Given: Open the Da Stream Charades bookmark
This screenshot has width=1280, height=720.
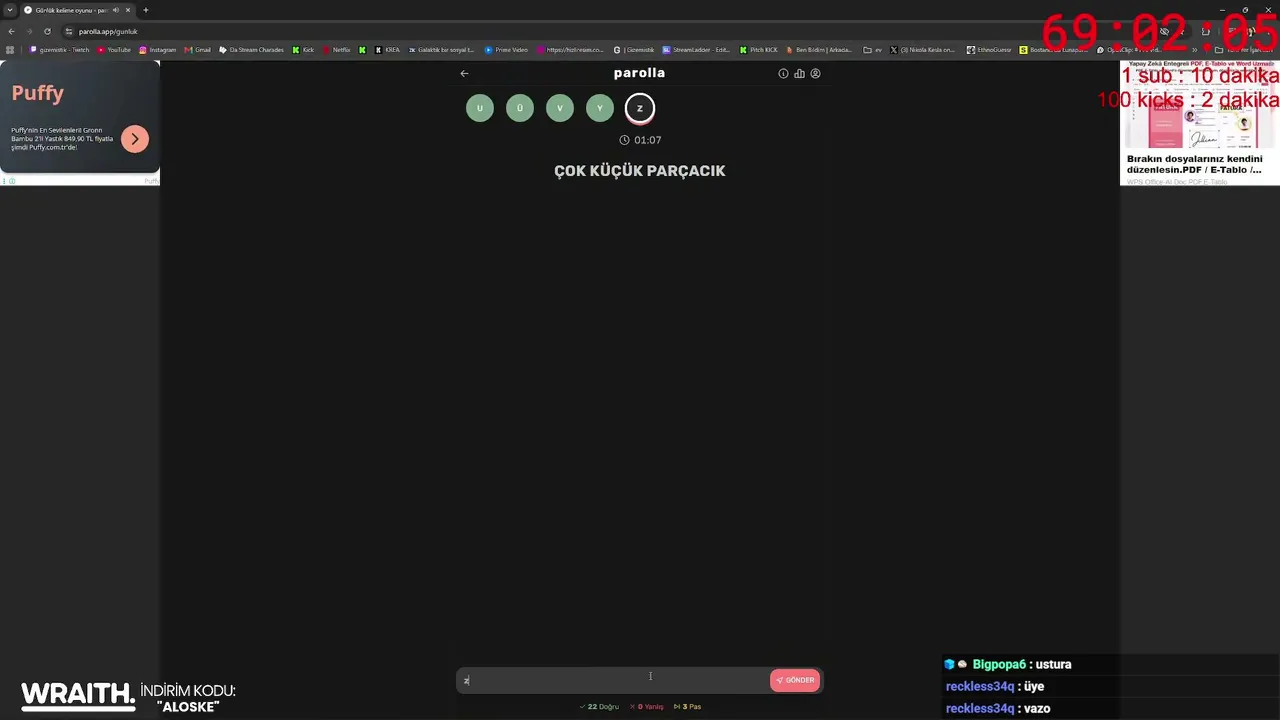Looking at the screenshot, I should [252, 49].
